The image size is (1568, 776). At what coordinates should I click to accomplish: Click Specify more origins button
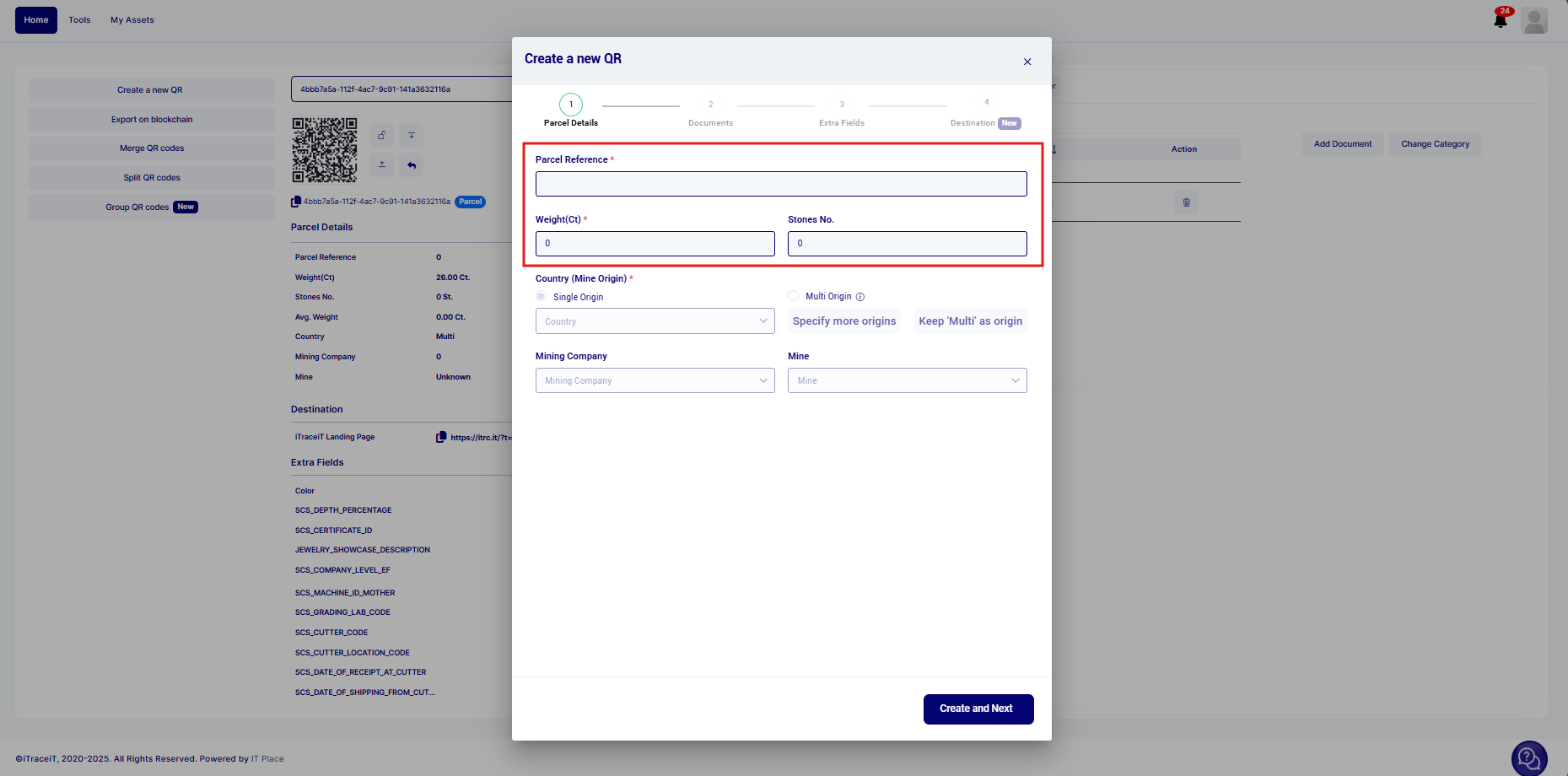point(844,321)
